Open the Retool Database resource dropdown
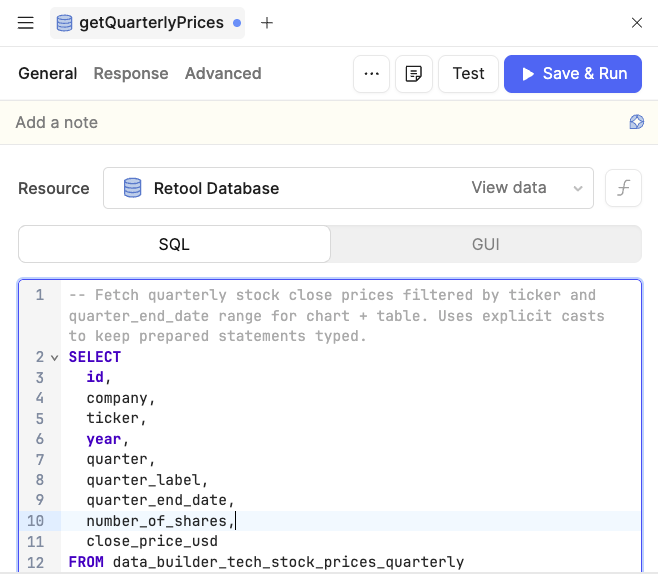The image size is (658, 586). (x=348, y=188)
